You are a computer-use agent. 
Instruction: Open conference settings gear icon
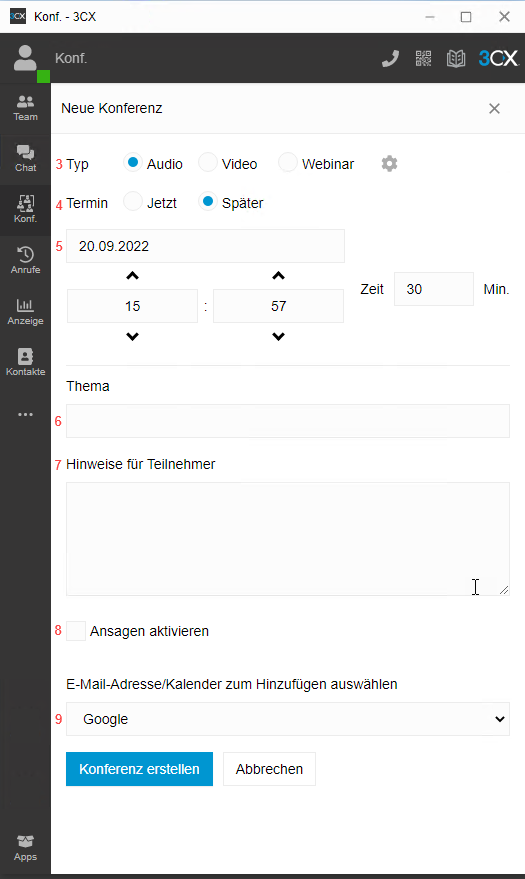point(389,164)
